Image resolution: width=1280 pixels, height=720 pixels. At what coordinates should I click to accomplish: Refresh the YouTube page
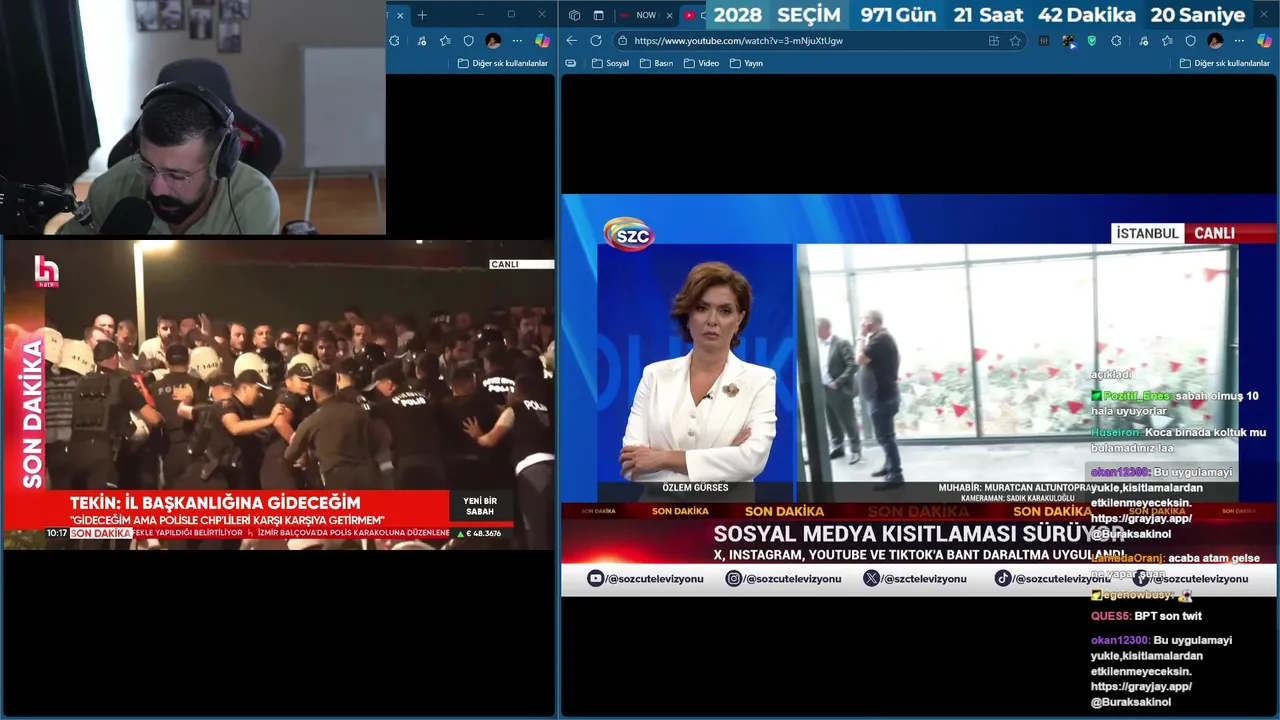pos(596,41)
